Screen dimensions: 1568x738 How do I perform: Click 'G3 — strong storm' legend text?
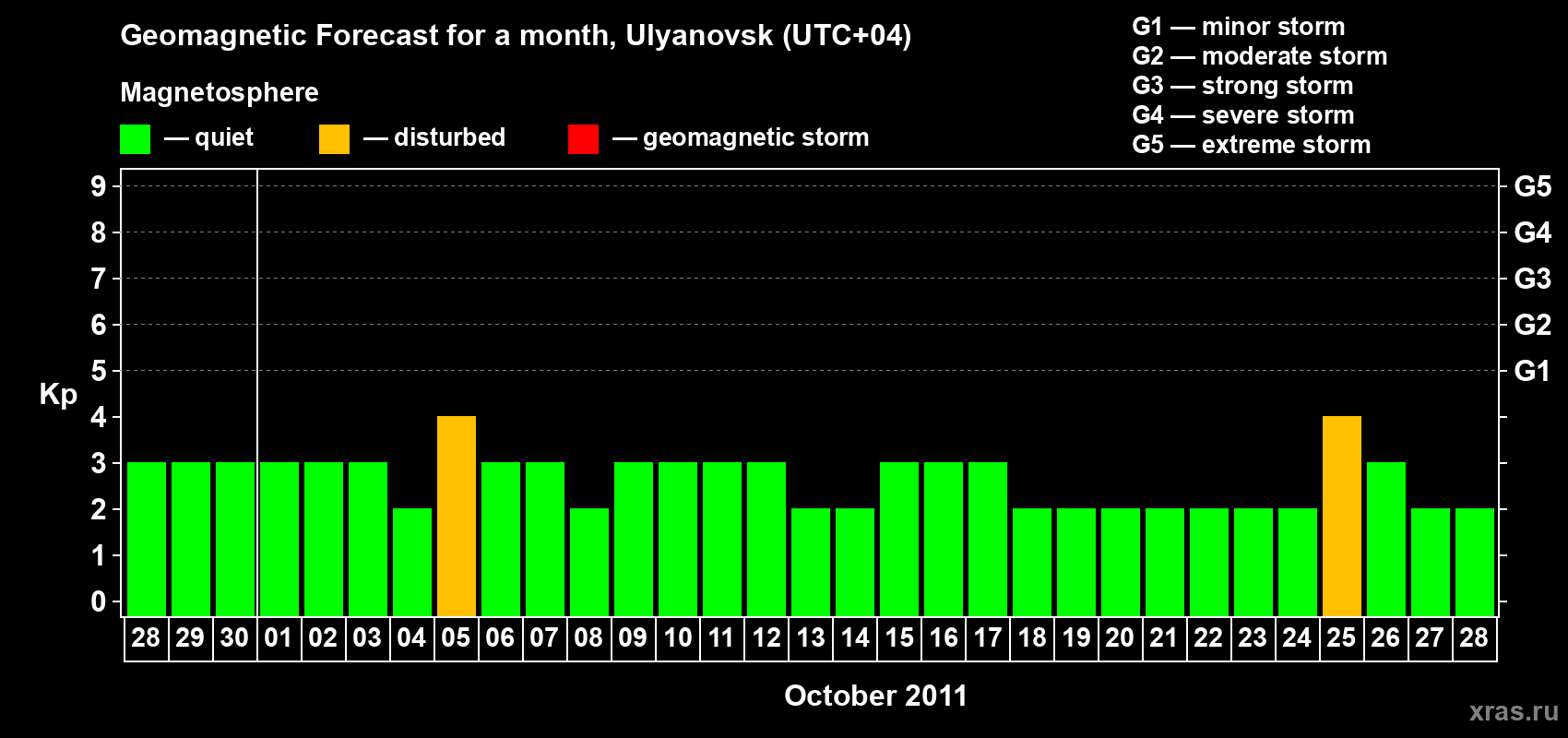point(1243,86)
